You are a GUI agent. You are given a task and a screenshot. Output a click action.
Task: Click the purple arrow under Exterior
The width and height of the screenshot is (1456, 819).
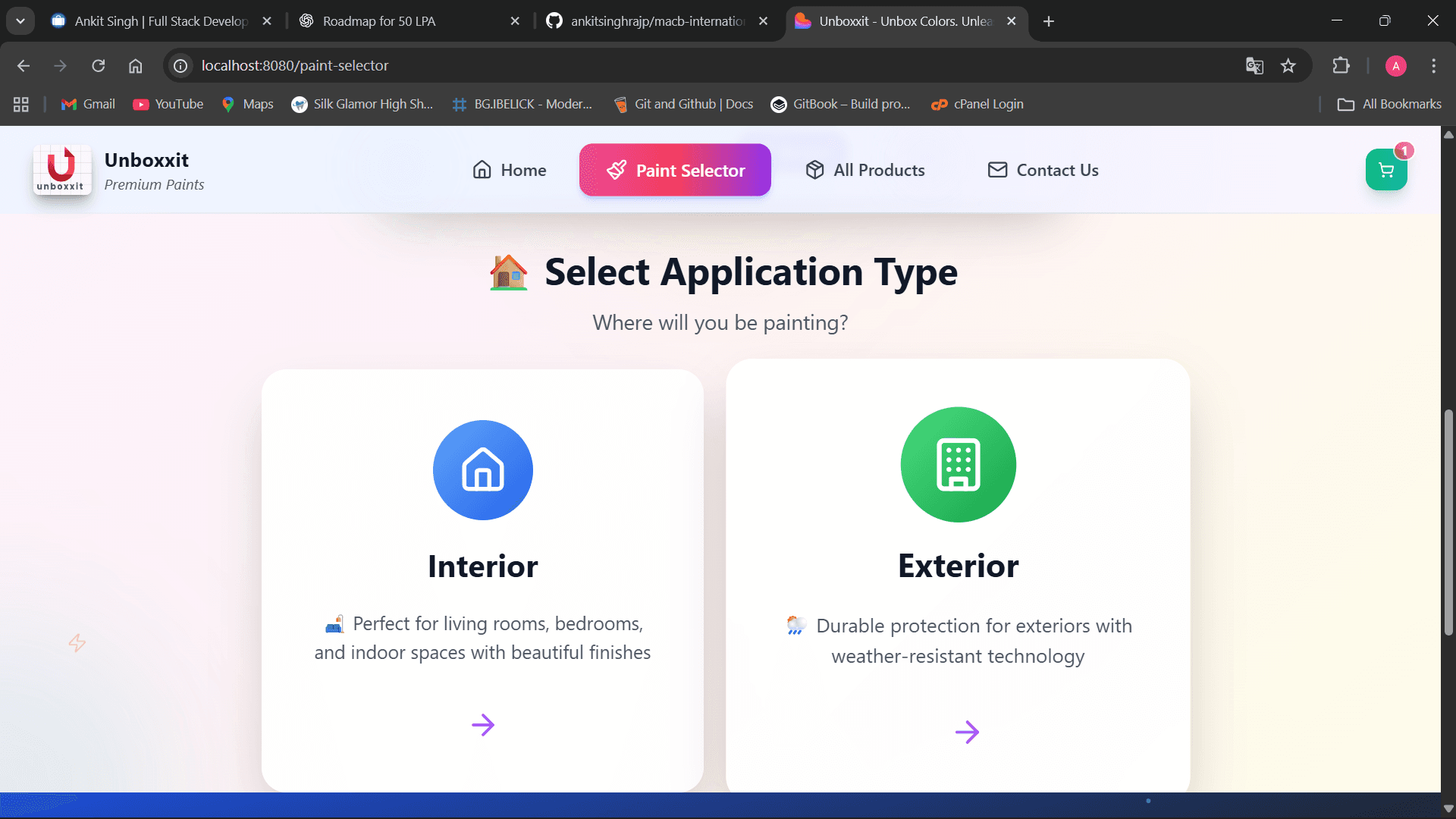click(x=966, y=732)
